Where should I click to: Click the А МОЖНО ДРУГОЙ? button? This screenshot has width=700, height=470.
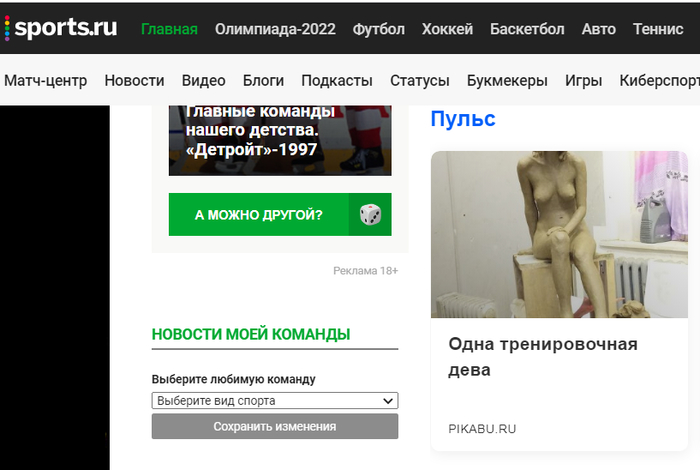280,215
